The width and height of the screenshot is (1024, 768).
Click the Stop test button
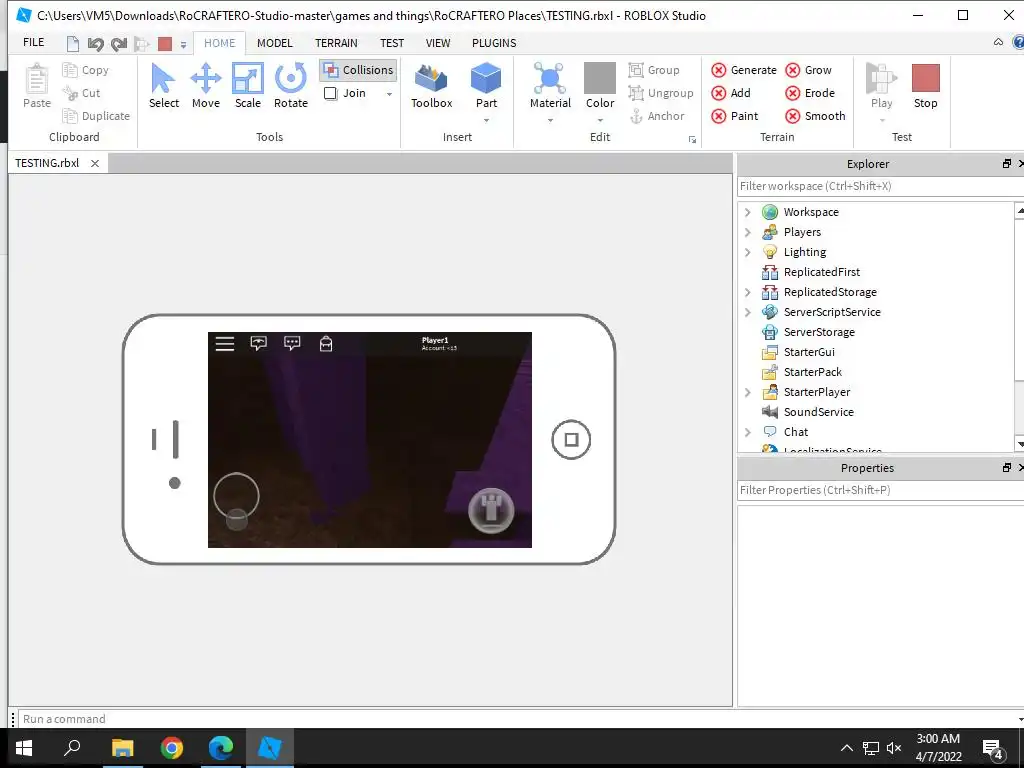tap(925, 86)
